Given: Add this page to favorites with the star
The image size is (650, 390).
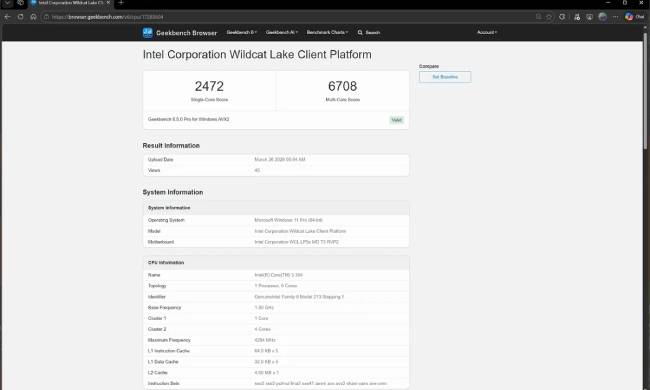Looking at the screenshot, I should pyautogui.click(x=549, y=17).
